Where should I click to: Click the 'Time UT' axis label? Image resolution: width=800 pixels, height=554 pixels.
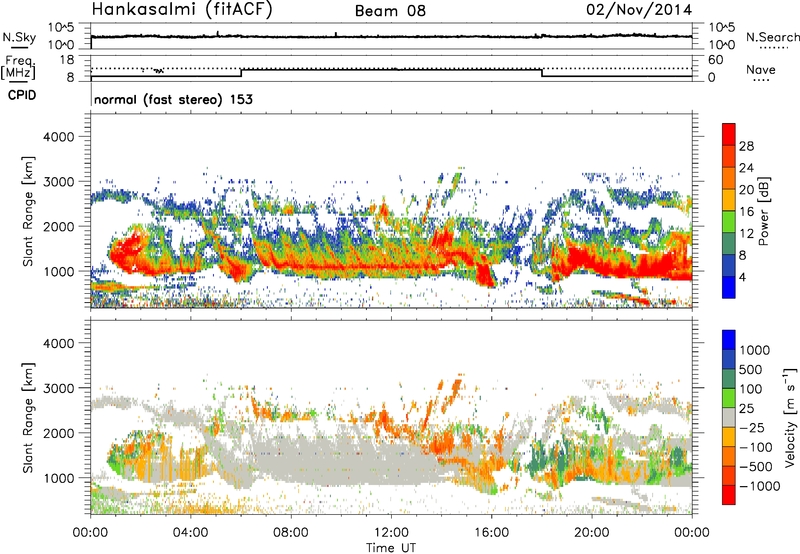click(391, 548)
